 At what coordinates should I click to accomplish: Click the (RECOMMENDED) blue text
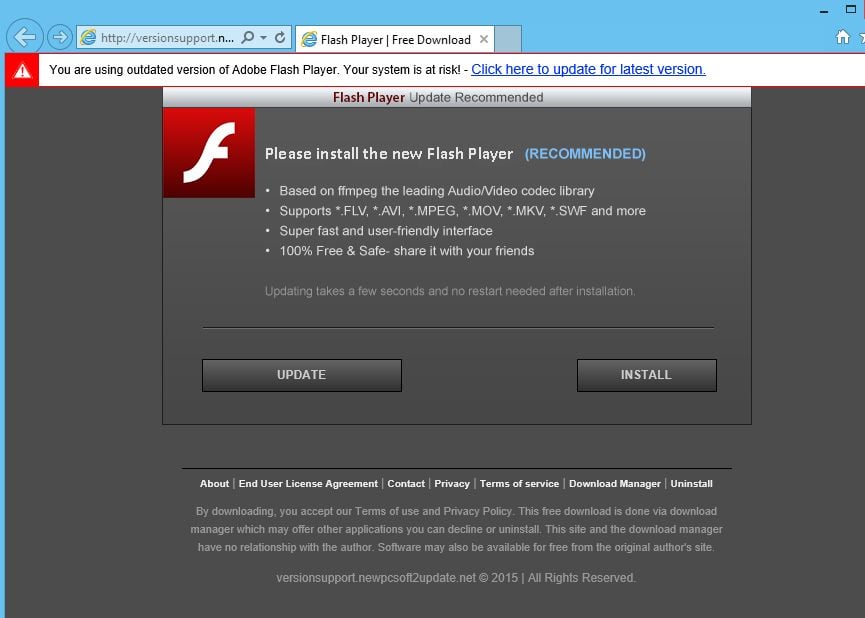pos(585,153)
